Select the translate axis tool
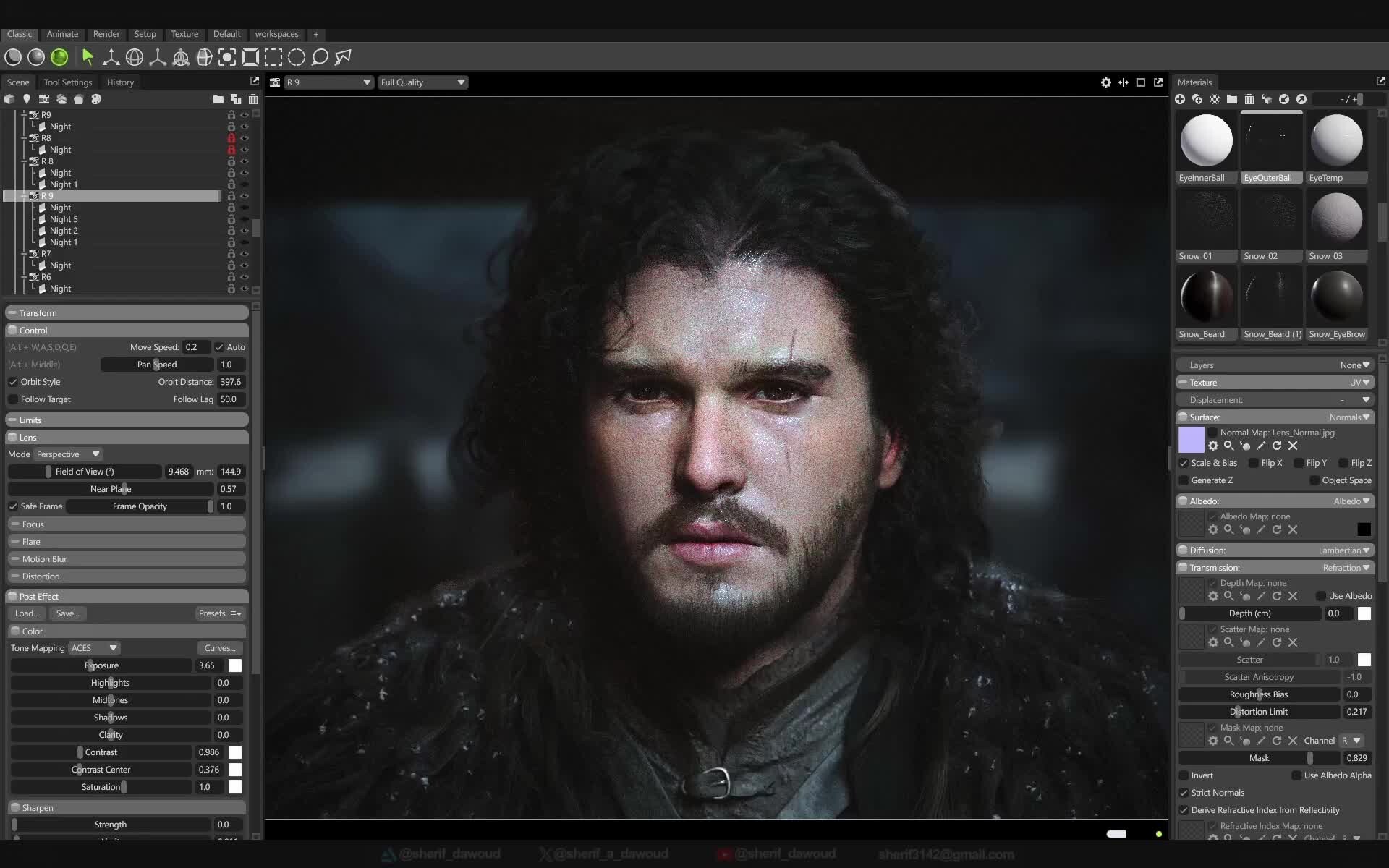The height and width of the screenshot is (868, 1389). (x=111, y=57)
